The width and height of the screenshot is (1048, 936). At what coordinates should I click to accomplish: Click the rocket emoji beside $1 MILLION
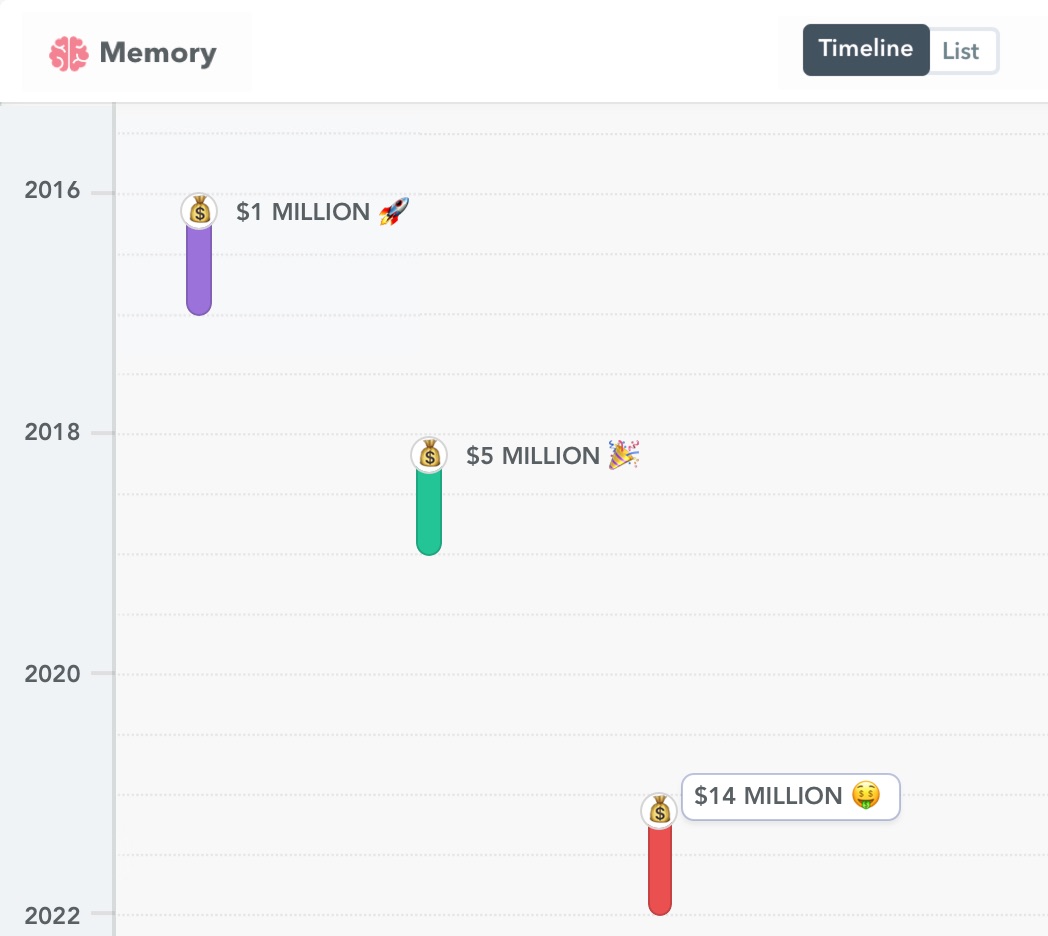click(x=394, y=211)
